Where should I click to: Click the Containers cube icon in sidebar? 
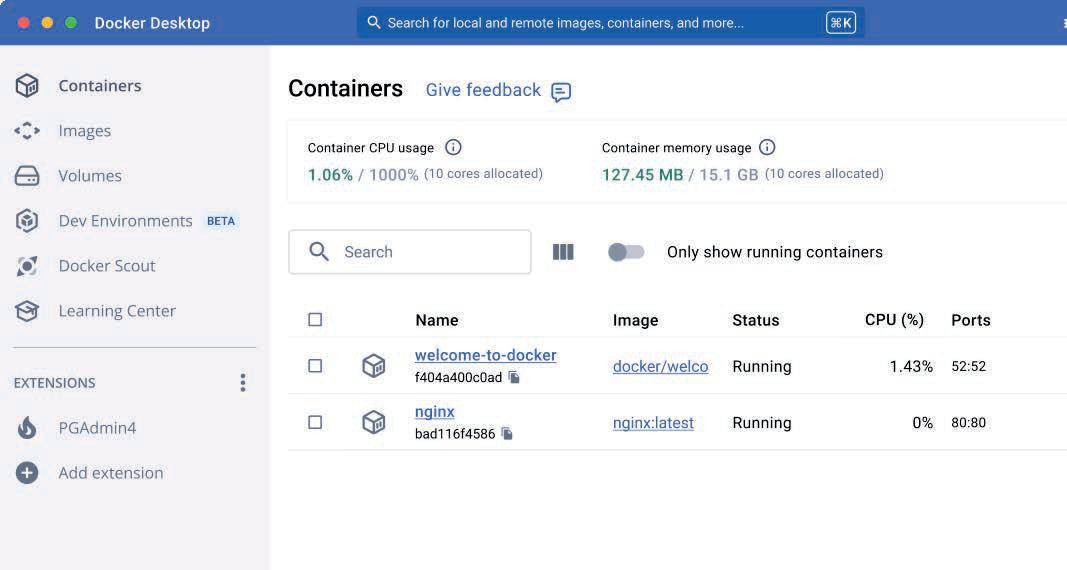(27, 86)
